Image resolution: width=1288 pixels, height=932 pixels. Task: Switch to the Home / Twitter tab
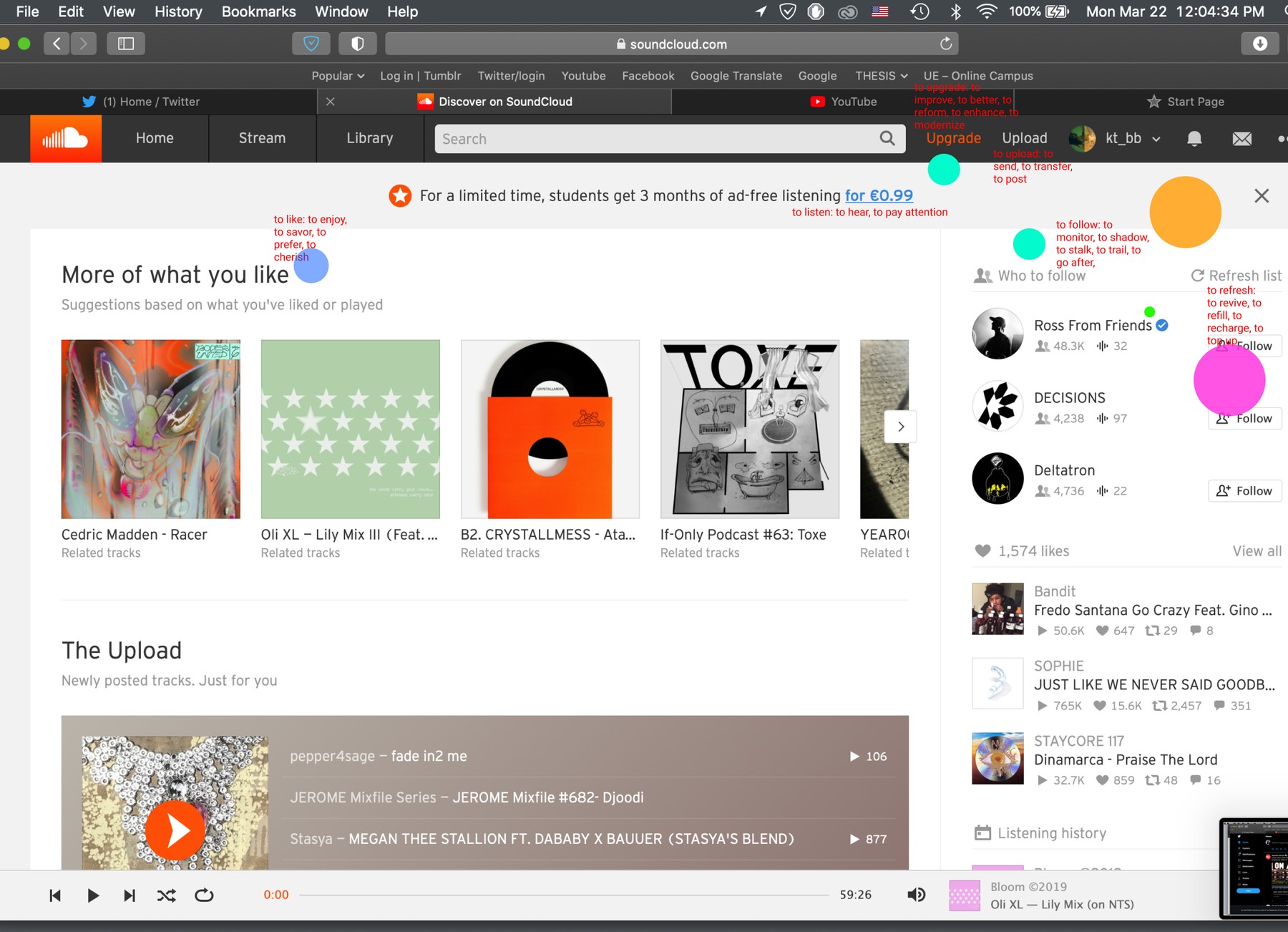[159, 102]
